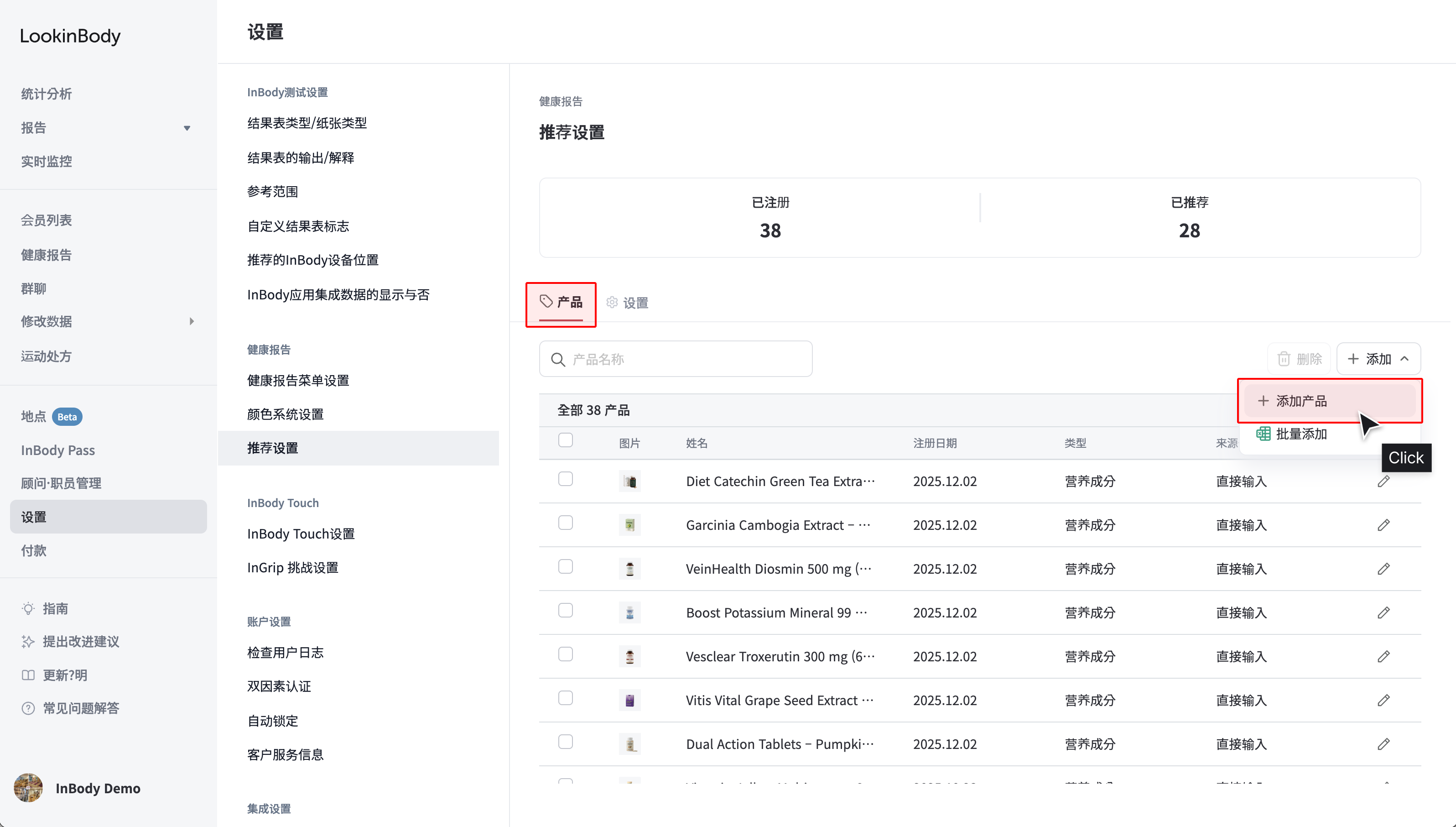Click the pencil edit icon for Diet Catechin Green Tea
This screenshot has height=827, width=1456.
coord(1383,481)
